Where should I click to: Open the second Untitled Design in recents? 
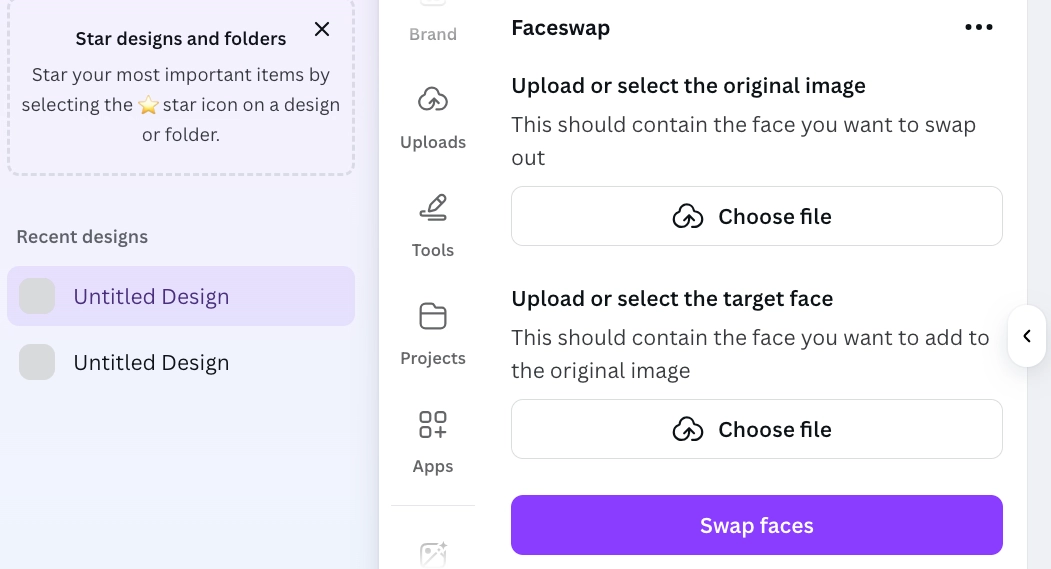pyautogui.click(x=151, y=363)
